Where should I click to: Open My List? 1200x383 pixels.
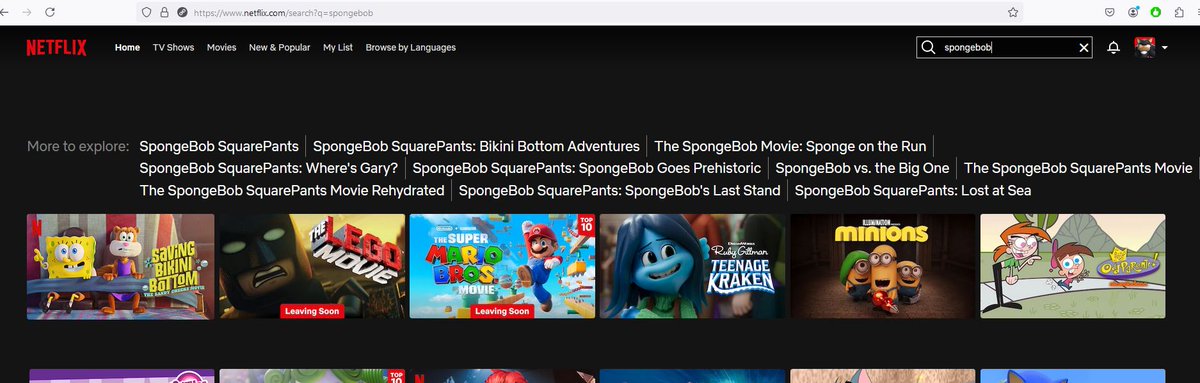click(338, 48)
